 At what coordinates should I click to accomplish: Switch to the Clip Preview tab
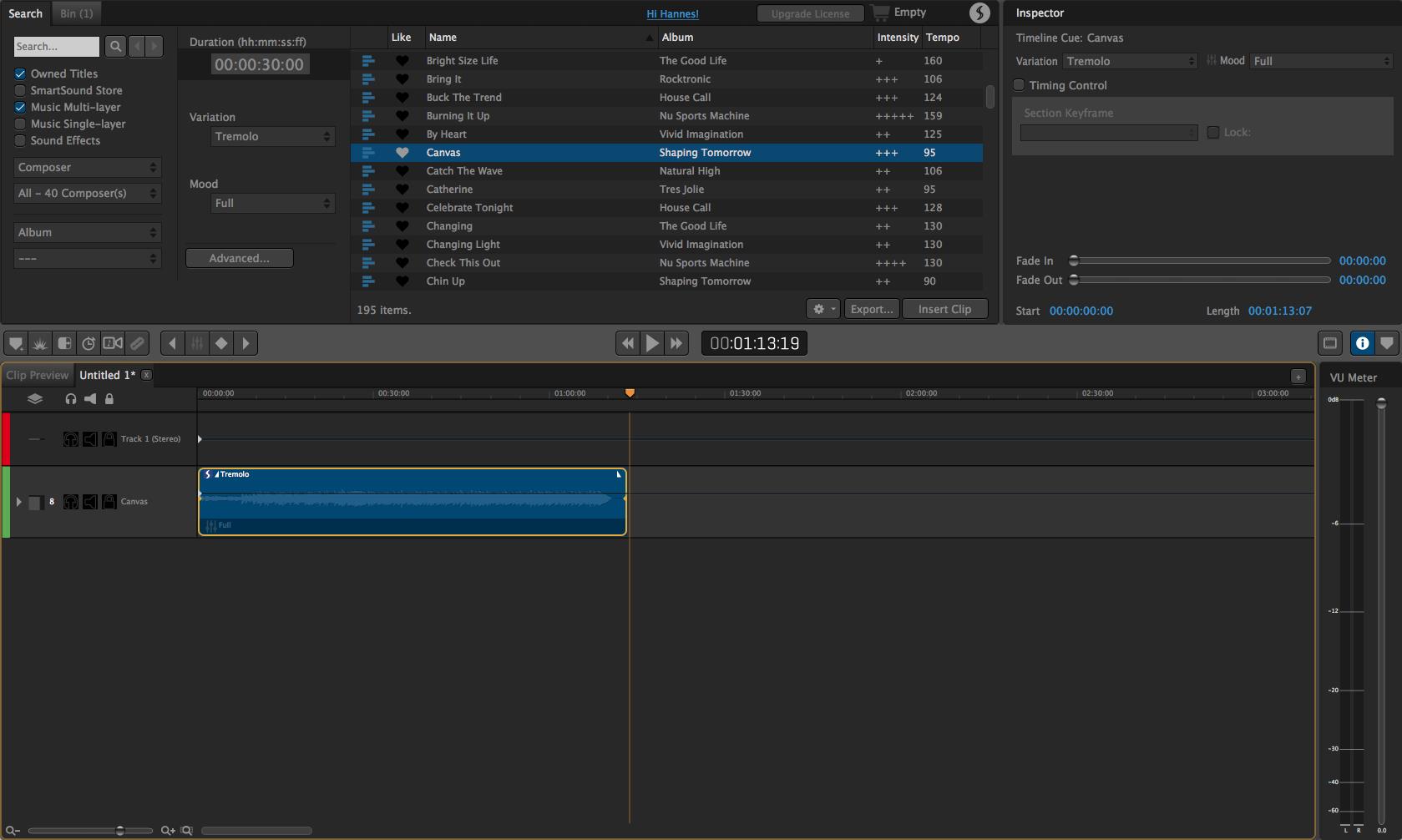[x=38, y=375]
